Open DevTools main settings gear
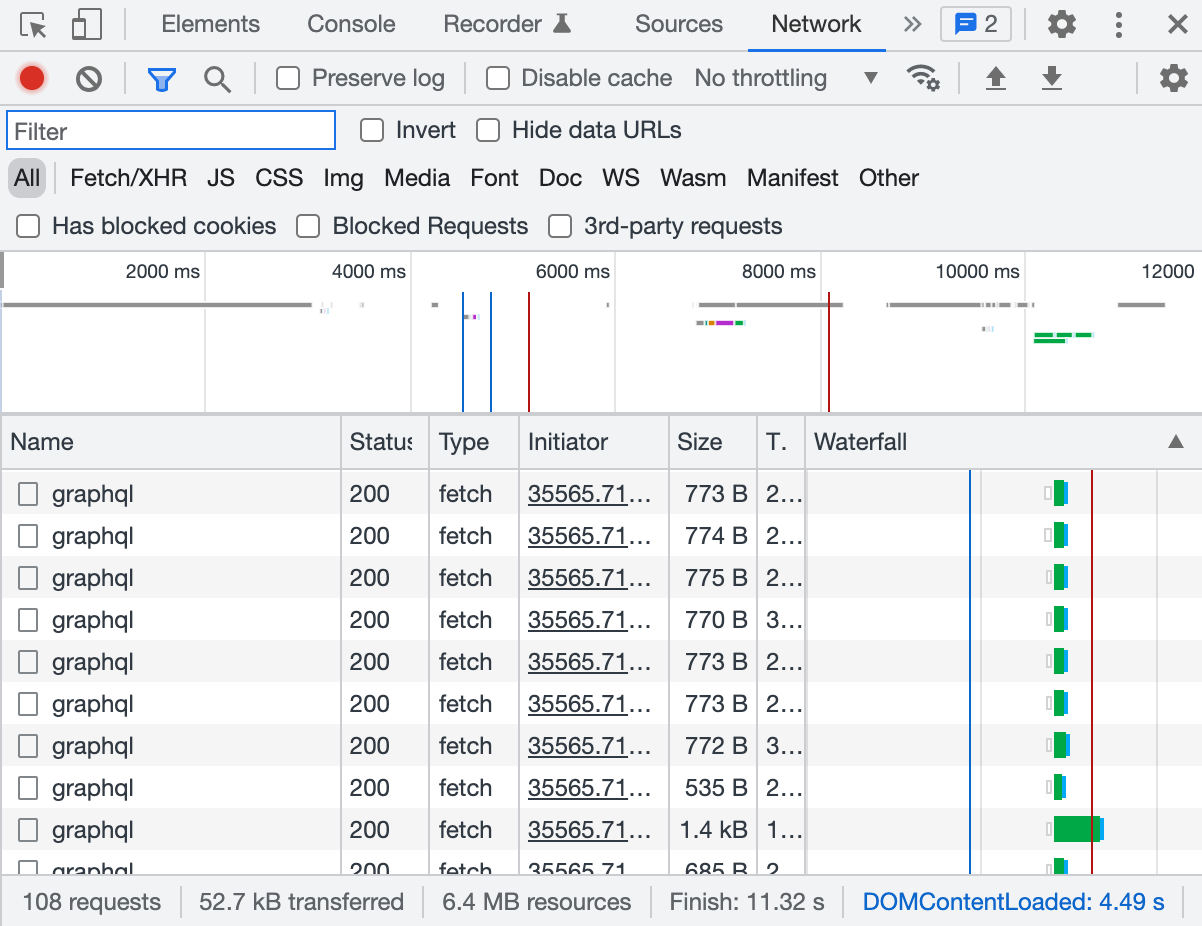This screenshot has height=926, width=1202. (1061, 24)
